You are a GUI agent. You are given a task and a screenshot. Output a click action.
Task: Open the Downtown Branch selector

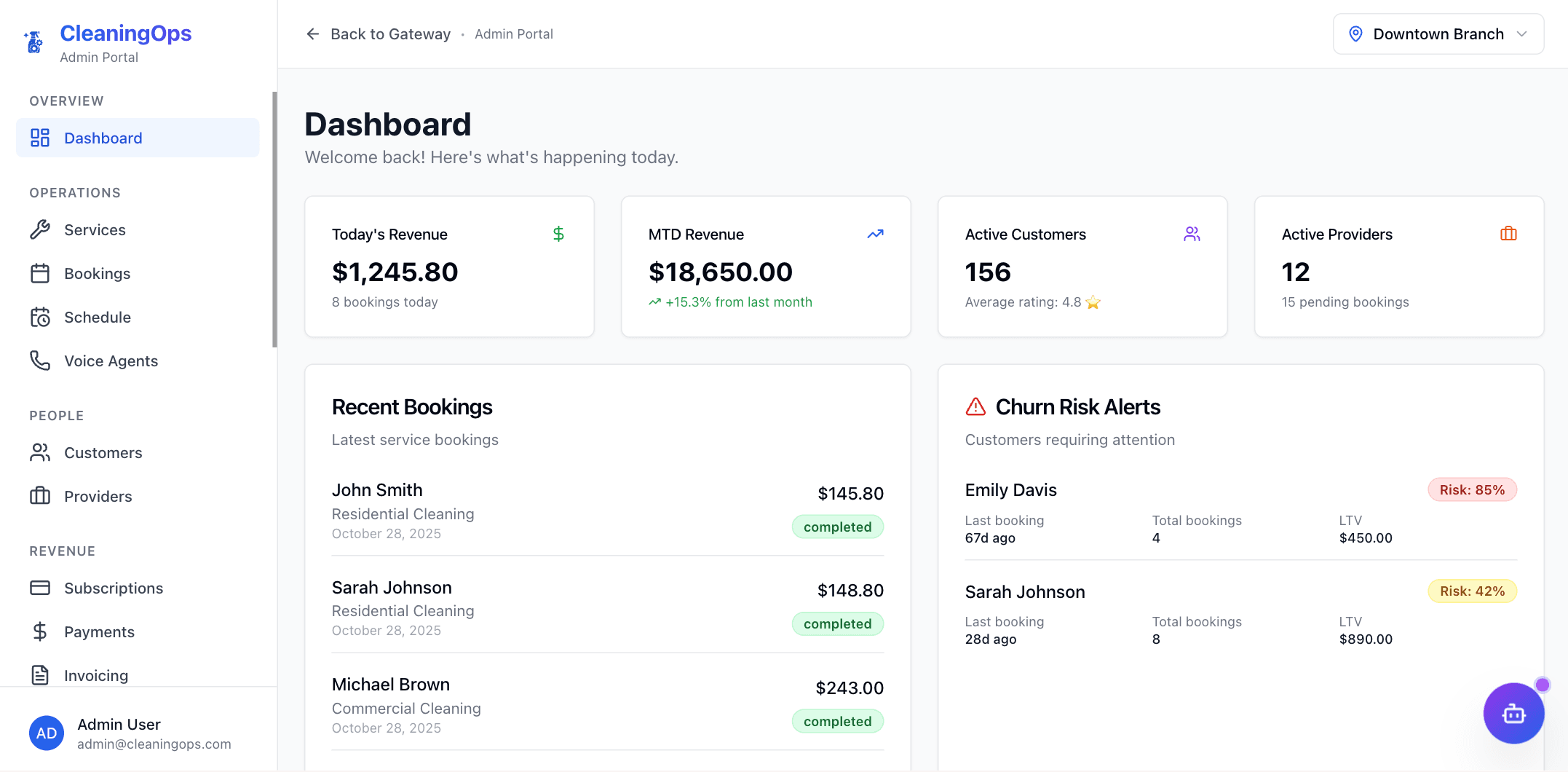pyautogui.click(x=1438, y=34)
